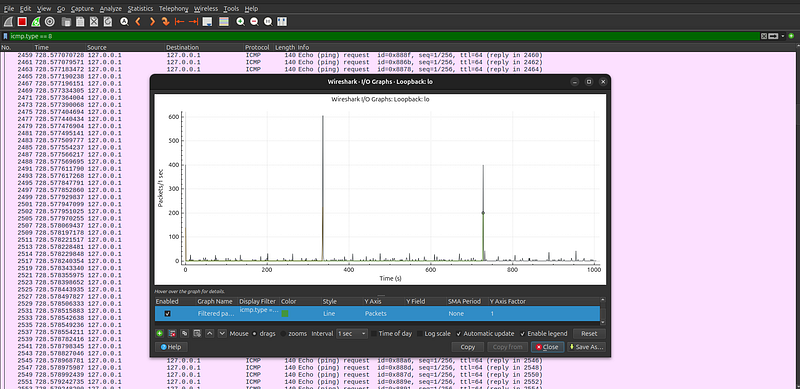Open the Interval 1 sec dropdown
The width and height of the screenshot is (800, 389).
(x=352, y=334)
